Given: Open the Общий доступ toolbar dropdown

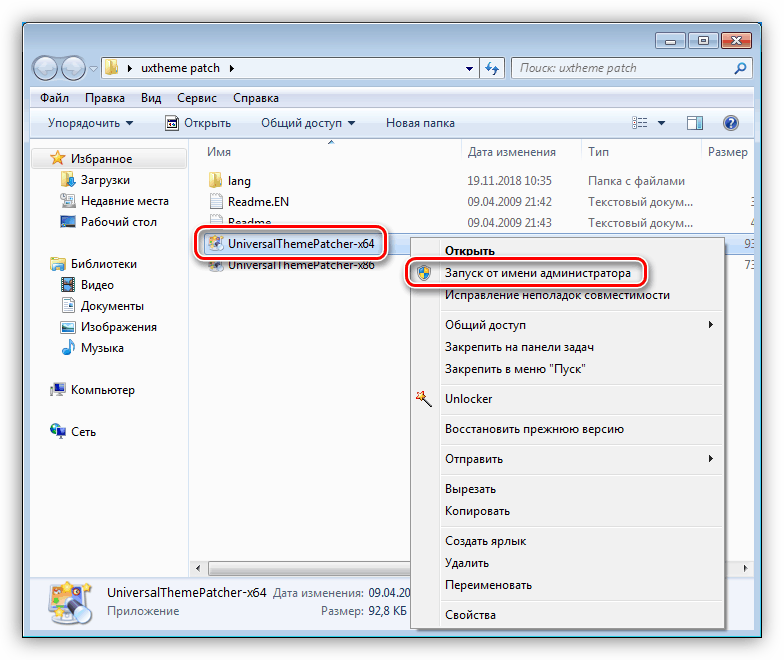Looking at the screenshot, I should point(308,123).
